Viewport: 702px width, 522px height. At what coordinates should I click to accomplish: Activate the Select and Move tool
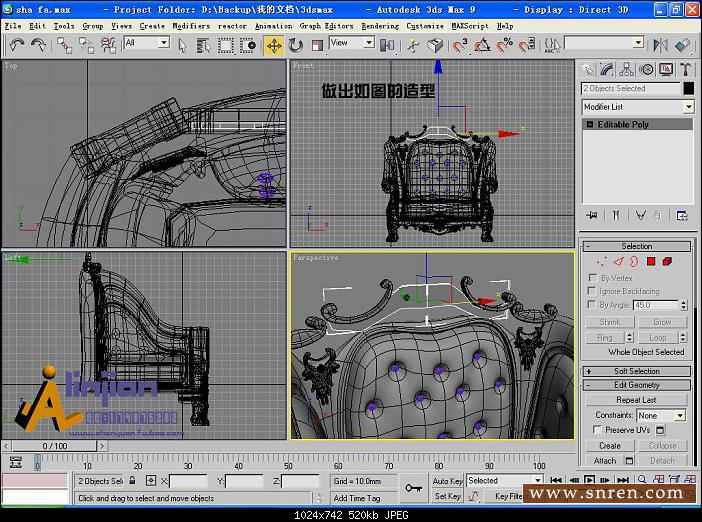tap(274, 45)
